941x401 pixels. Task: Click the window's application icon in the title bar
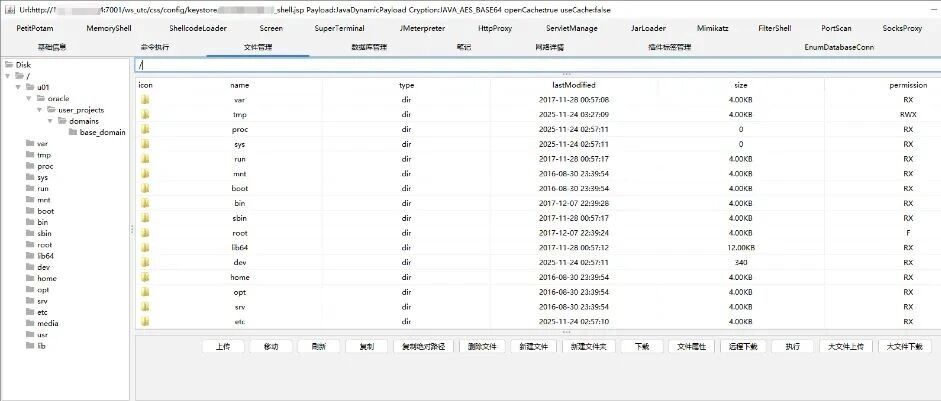(10, 10)
